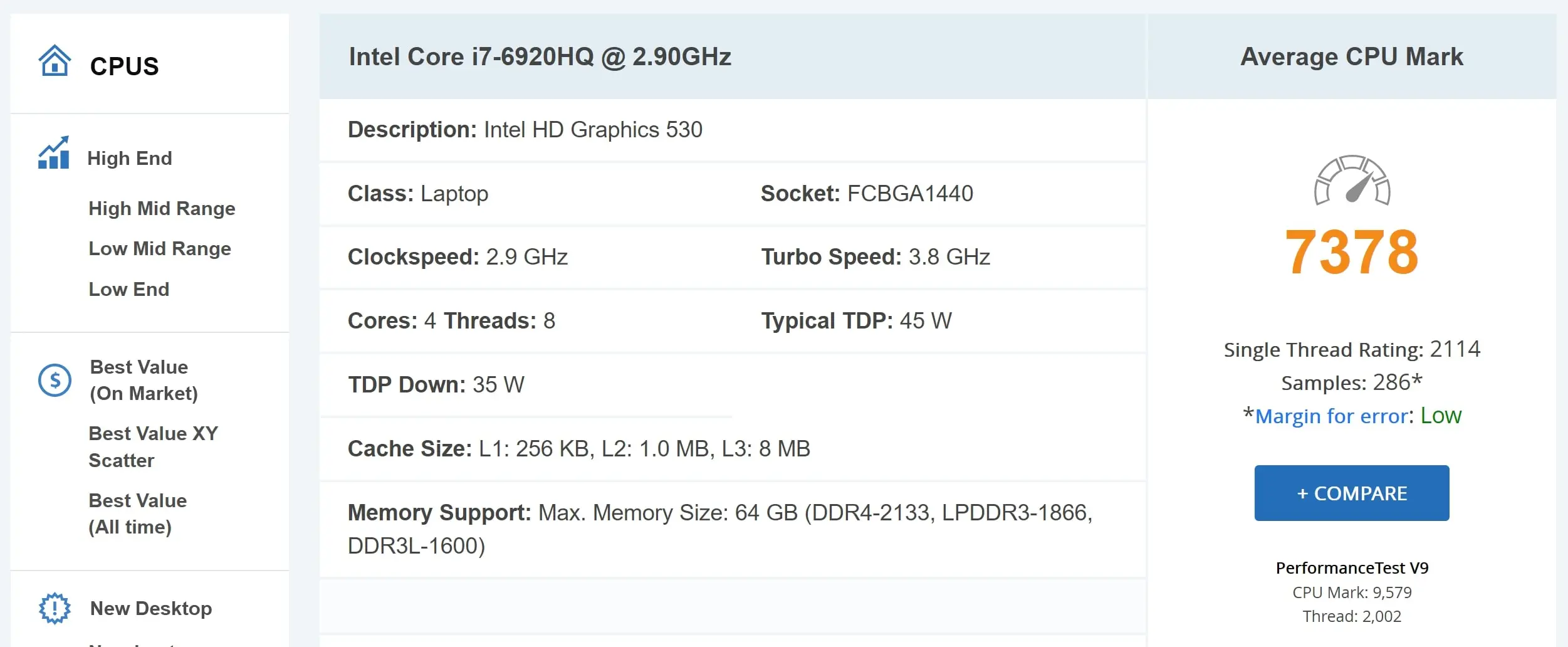Open Best Value (All time) page
1568x647 pixels.
click(138, 513)
